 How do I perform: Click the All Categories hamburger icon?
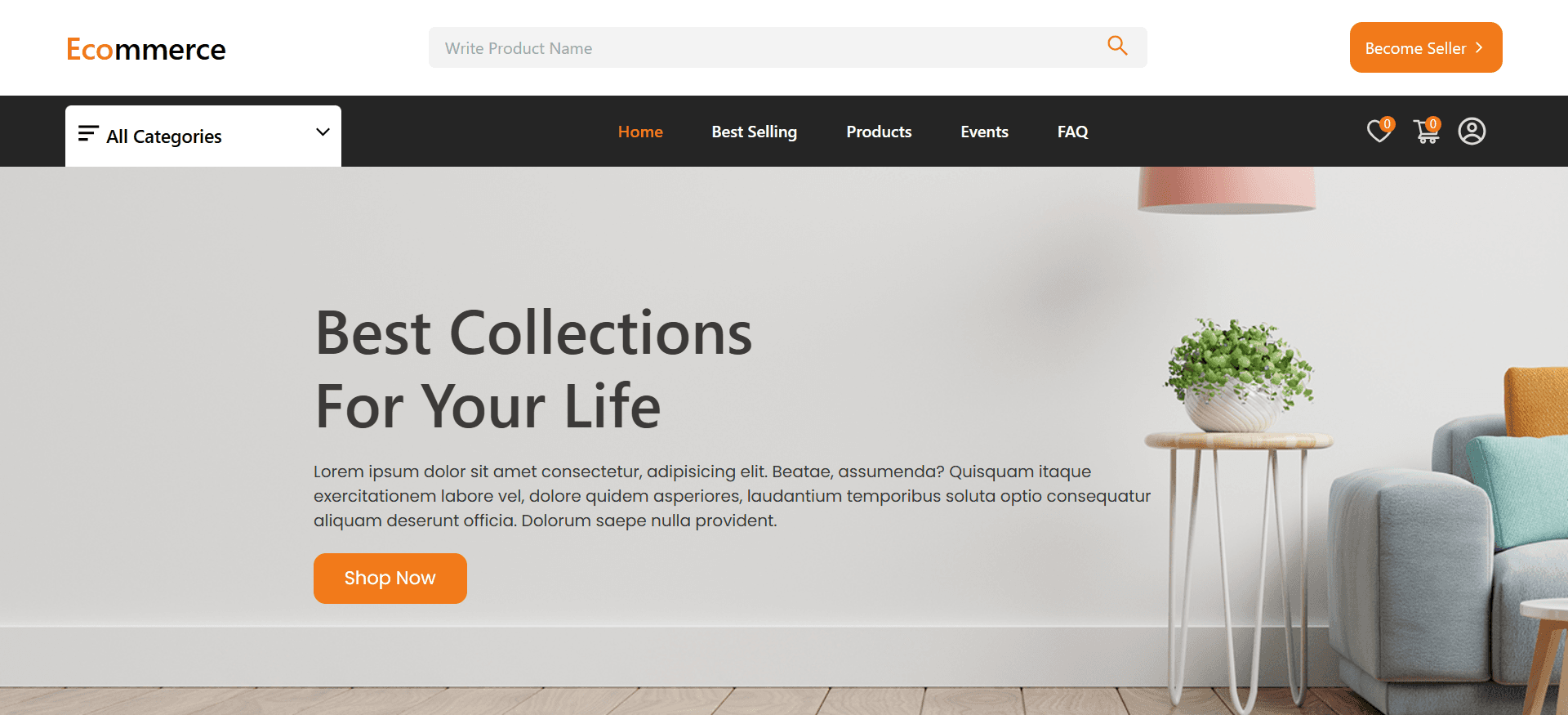[88, 133]
